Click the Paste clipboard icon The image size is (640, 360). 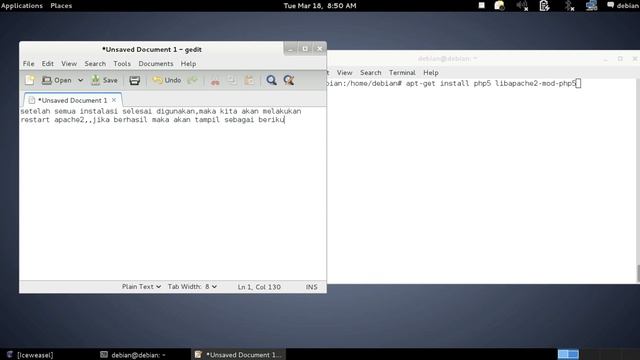(x=249, y=80)
